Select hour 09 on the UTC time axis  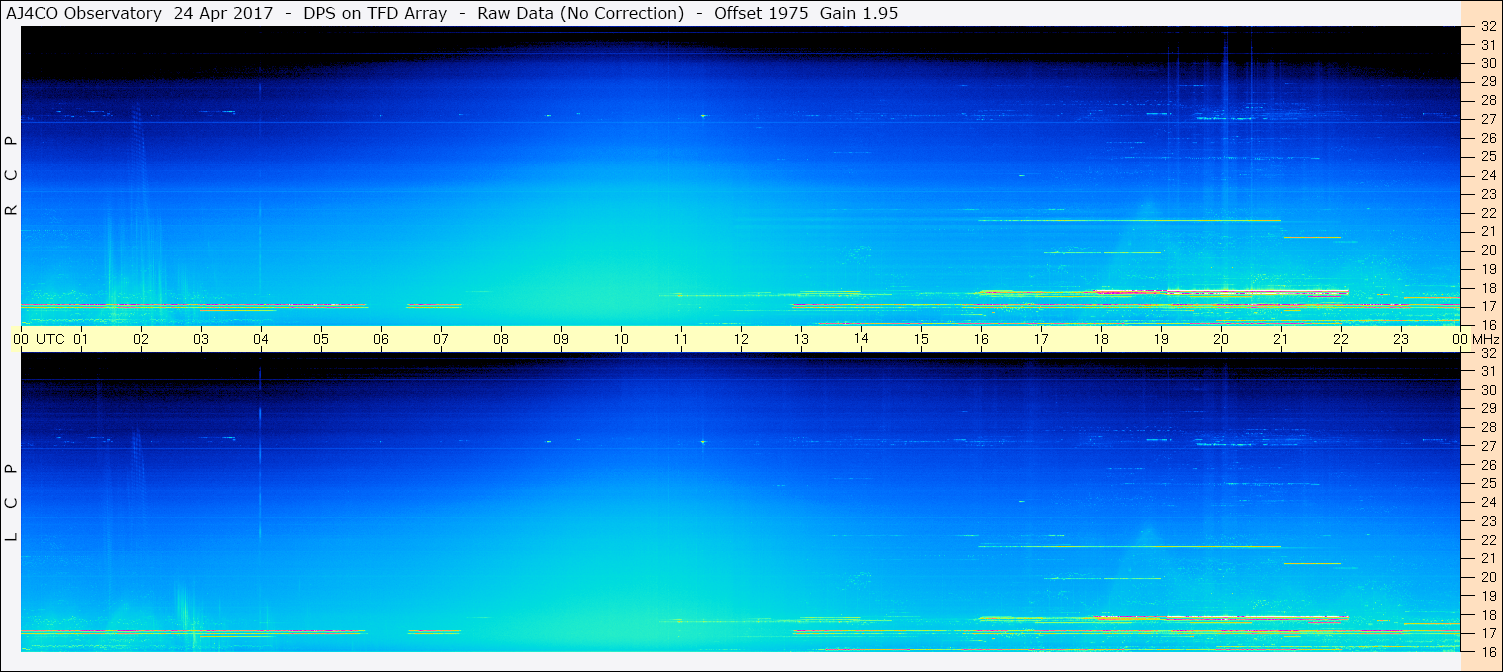pos(561,339)
